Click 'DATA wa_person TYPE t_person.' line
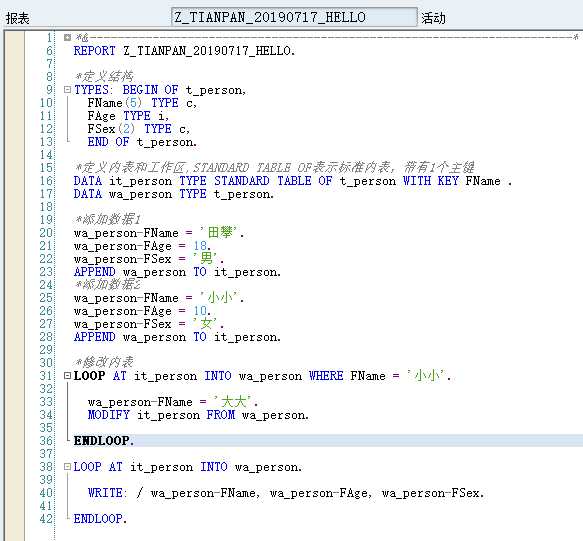The height and width of the screenshot is (541, 583). tap(174, 194)
